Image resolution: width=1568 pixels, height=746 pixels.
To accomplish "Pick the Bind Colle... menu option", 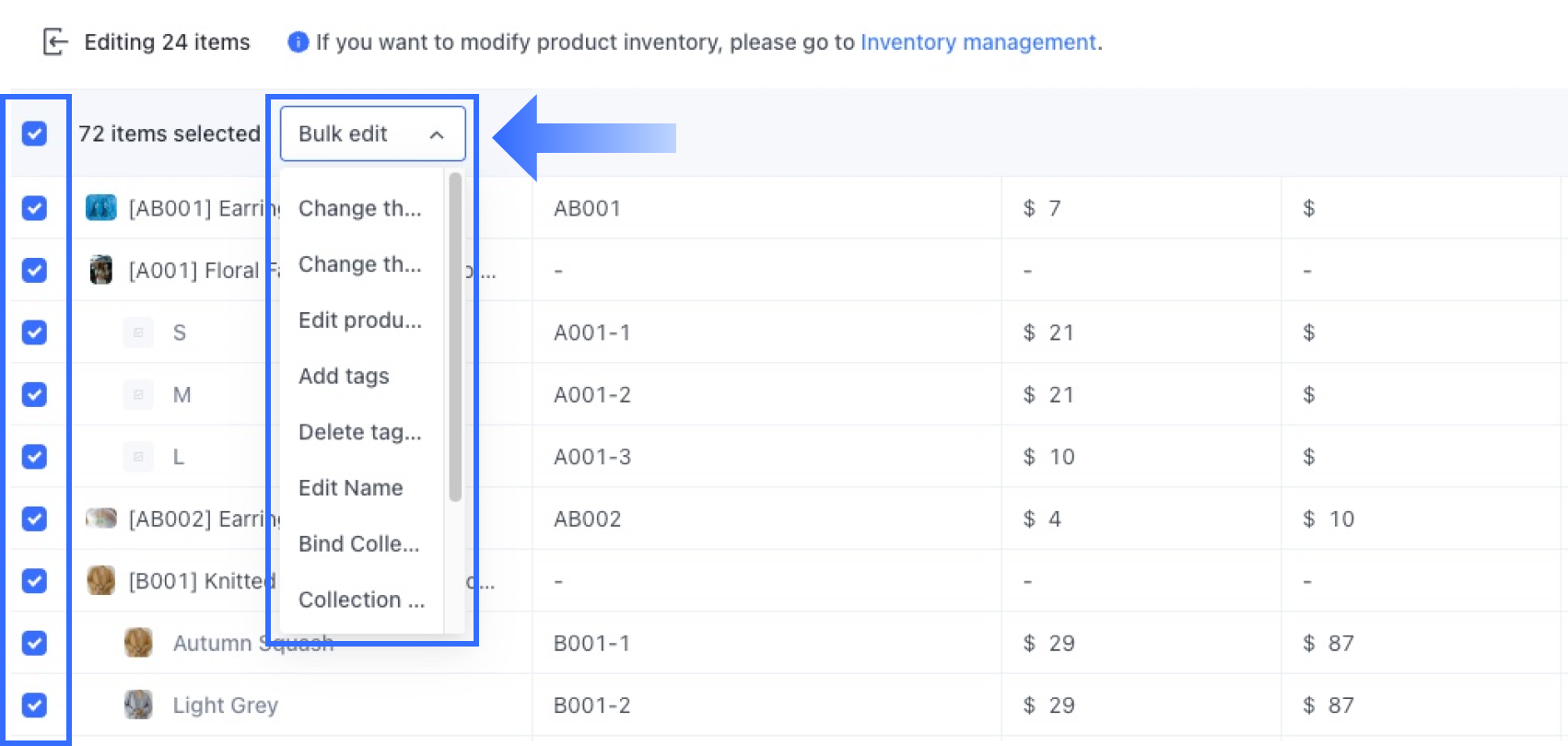I will coord(358,543).
